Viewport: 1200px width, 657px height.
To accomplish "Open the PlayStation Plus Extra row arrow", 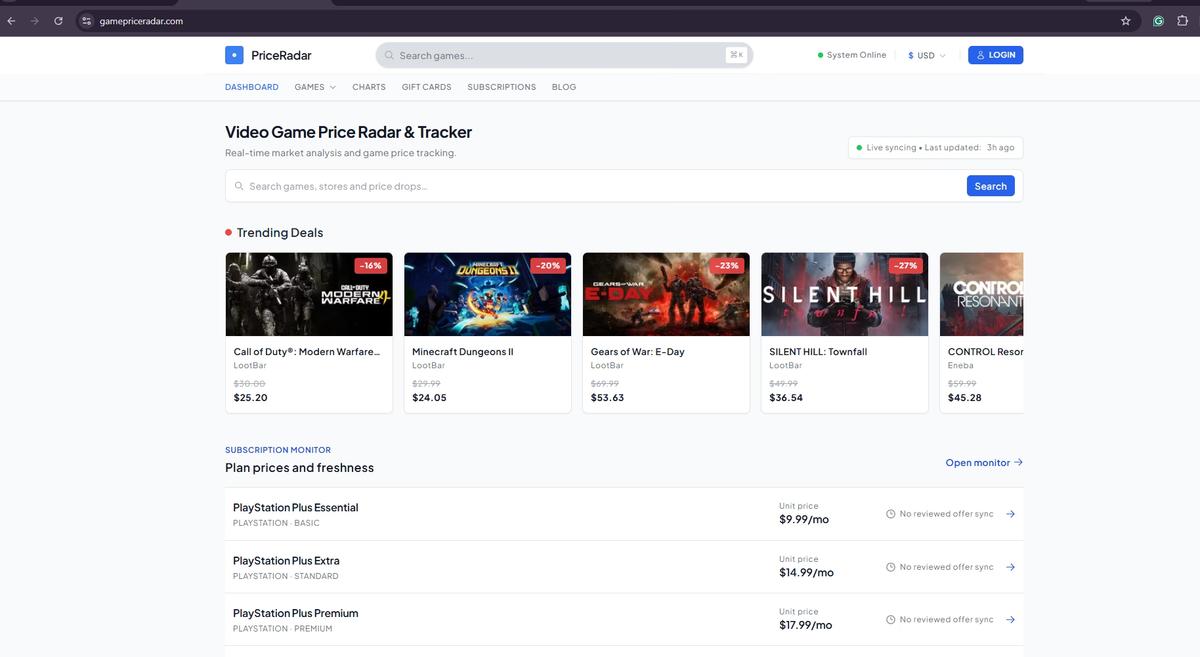I will point(1010,567).
